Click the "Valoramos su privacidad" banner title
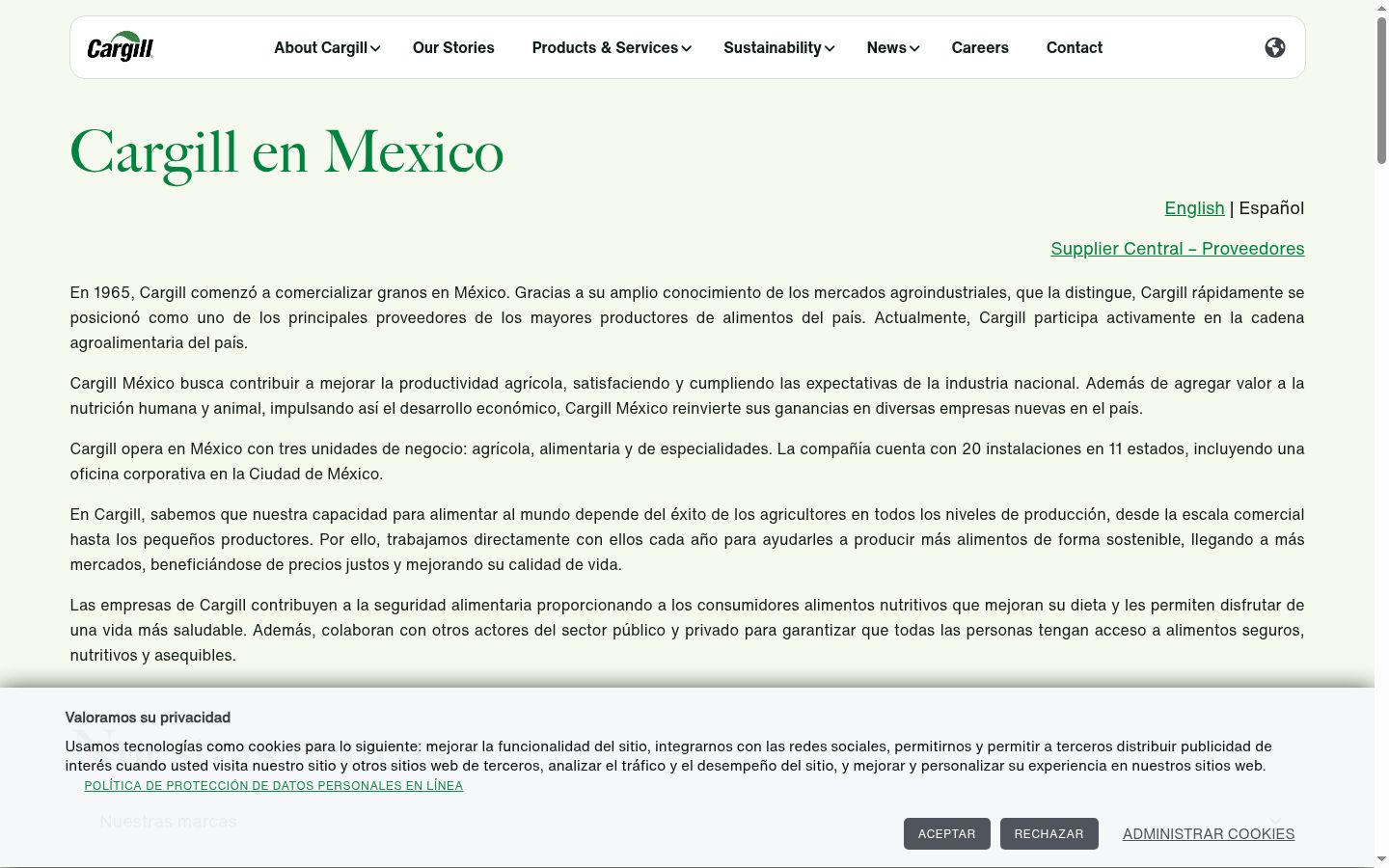 coord(148,718)
